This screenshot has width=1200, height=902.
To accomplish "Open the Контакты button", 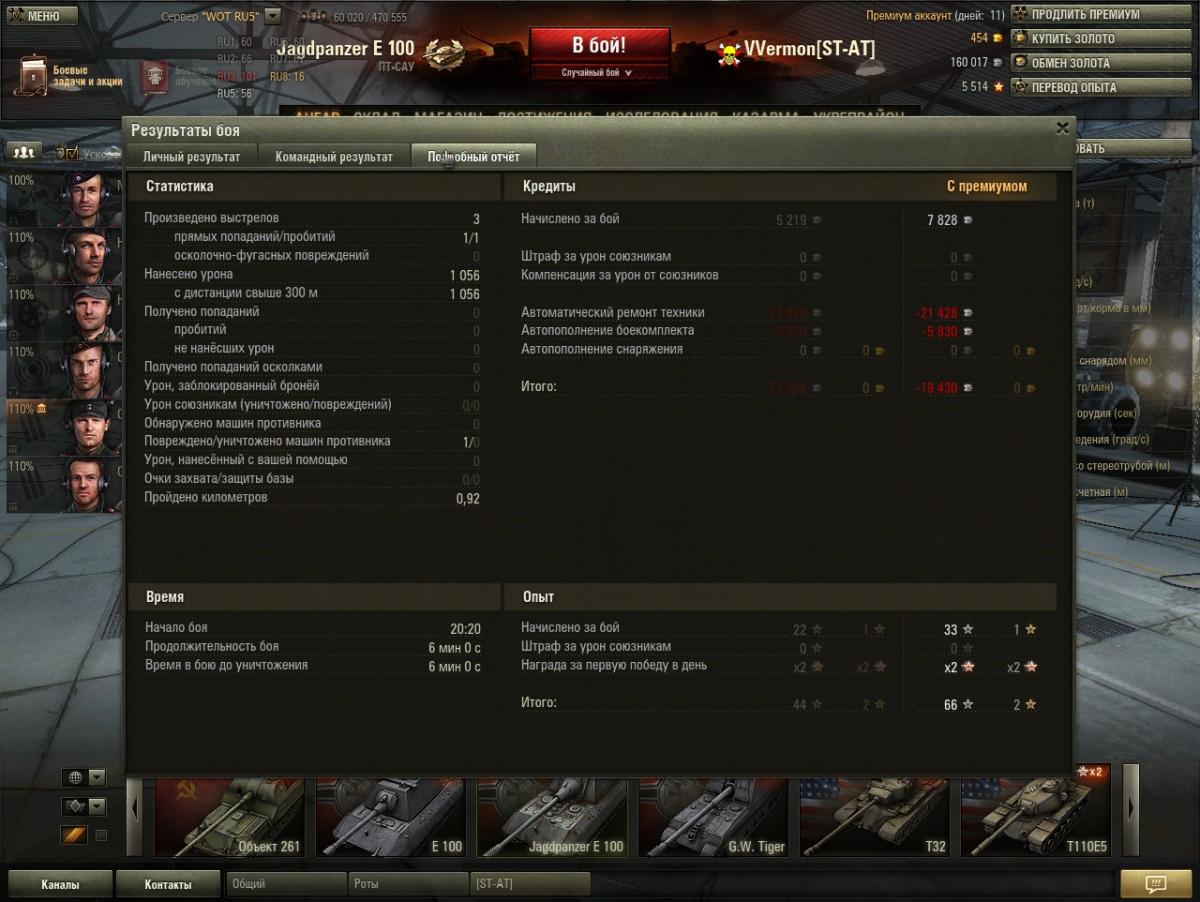I will [x=168, y=884].
